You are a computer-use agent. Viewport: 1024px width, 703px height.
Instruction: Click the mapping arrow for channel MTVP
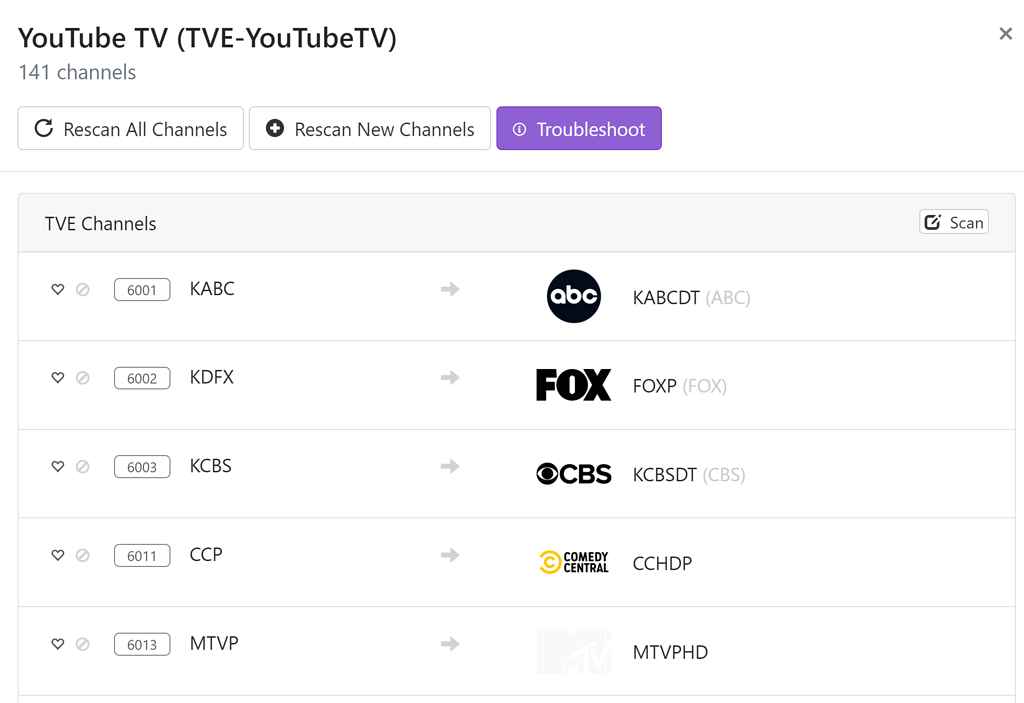pyautogui.click(x=449, y=644)
